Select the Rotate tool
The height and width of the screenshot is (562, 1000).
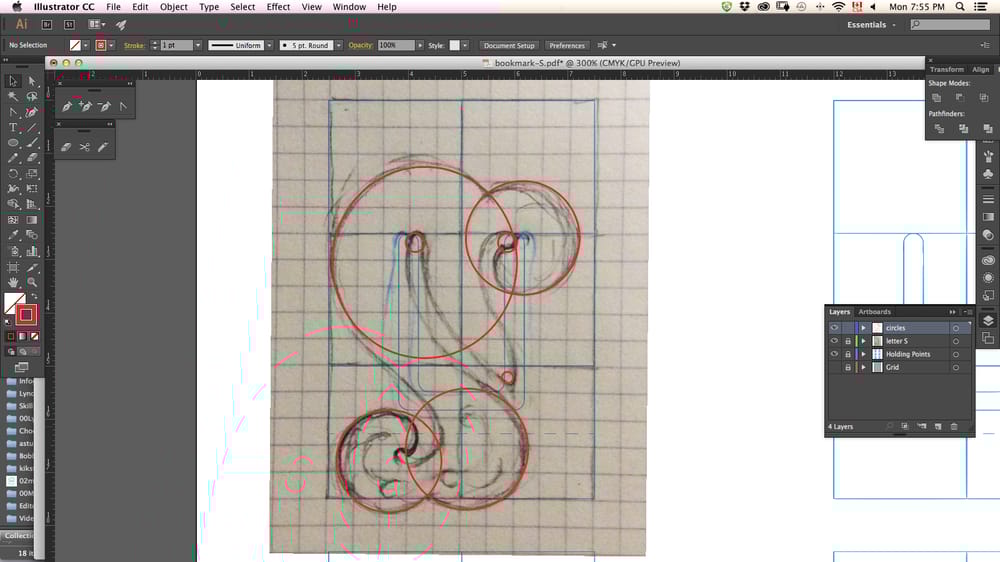tap(13, 174)
